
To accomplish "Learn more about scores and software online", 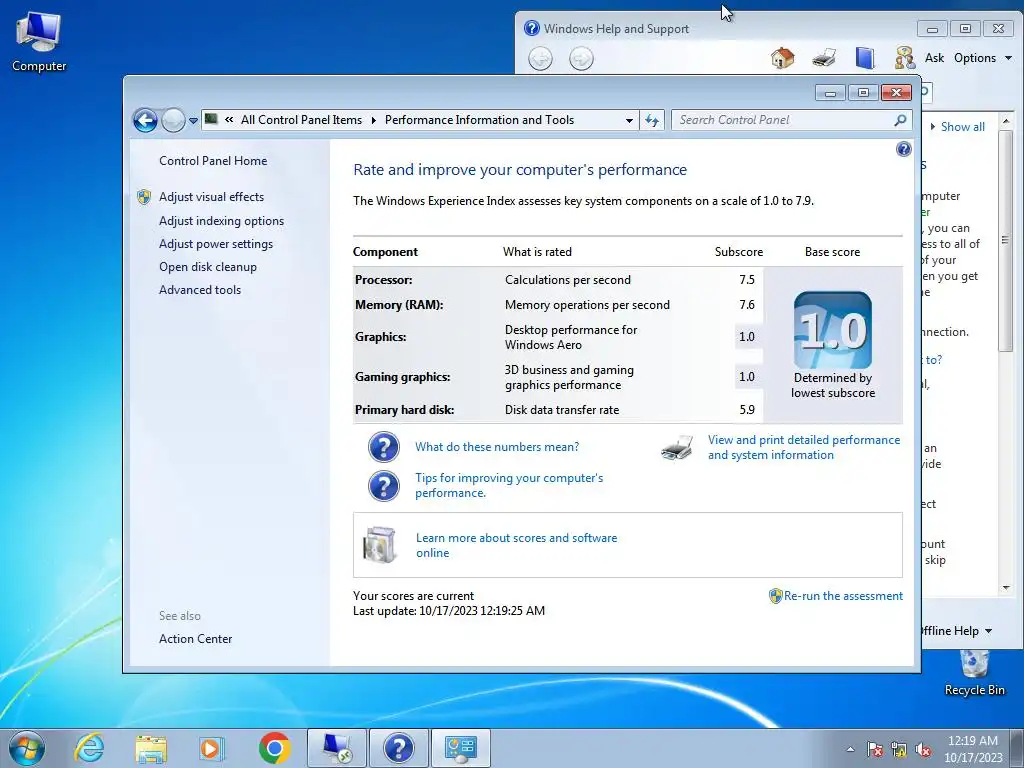I will click(517, 545).
